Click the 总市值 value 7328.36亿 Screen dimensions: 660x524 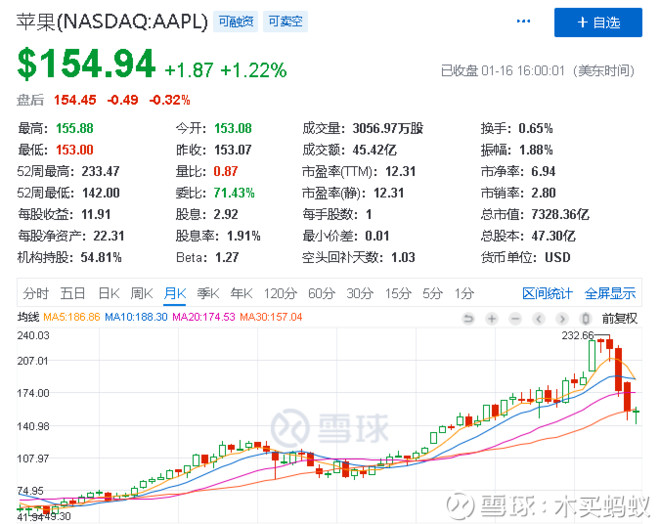point(560,214)
